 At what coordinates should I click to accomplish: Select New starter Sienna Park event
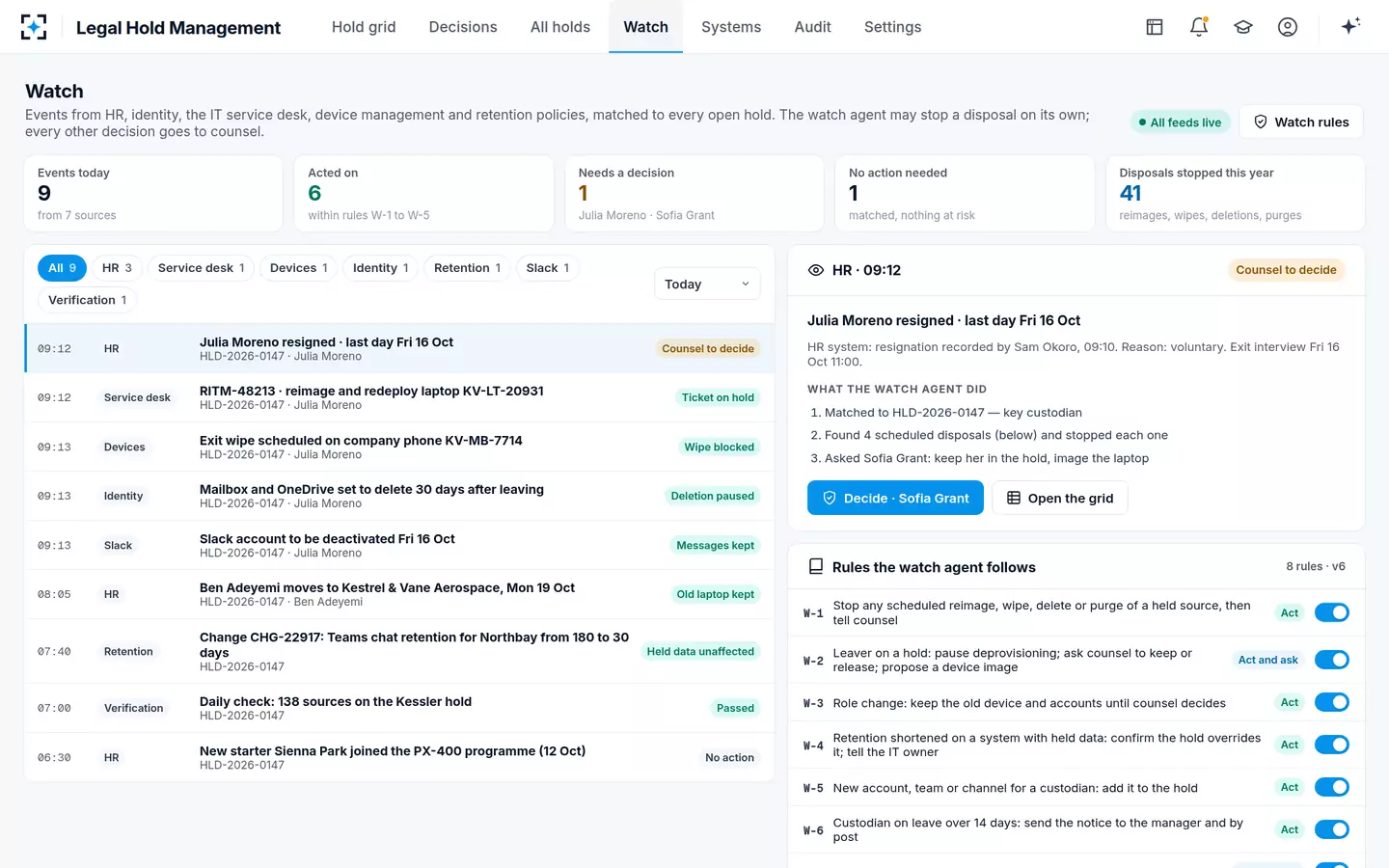click(x=399, y=757)
